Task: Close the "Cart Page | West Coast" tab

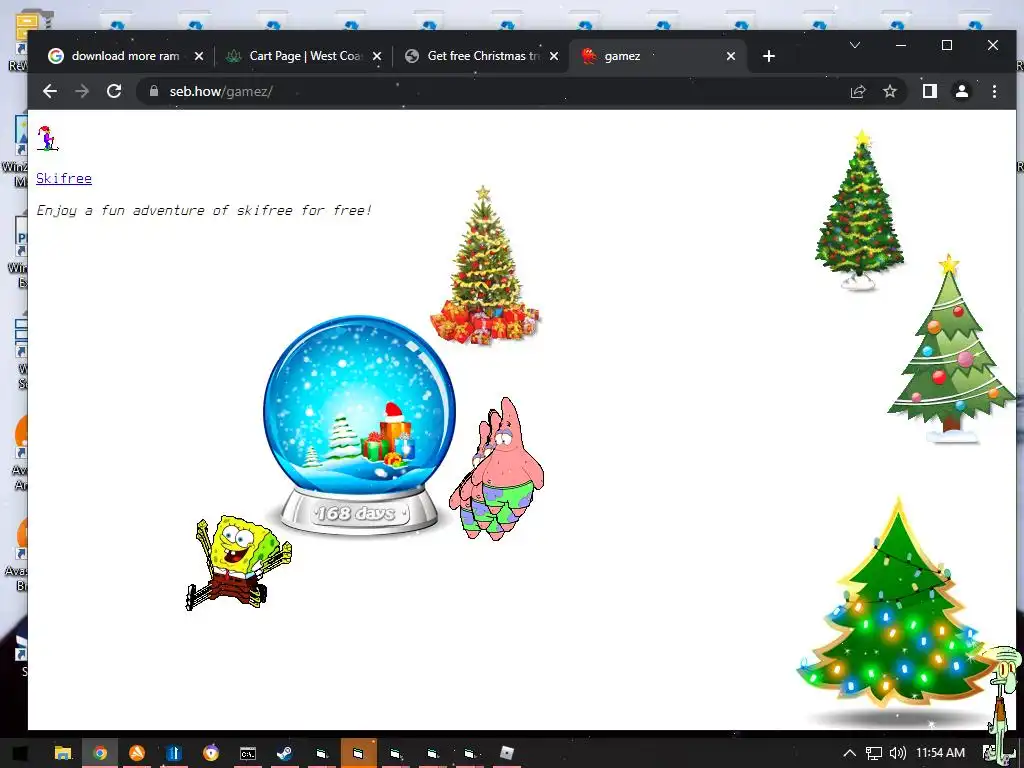Action: pos(377,56)
